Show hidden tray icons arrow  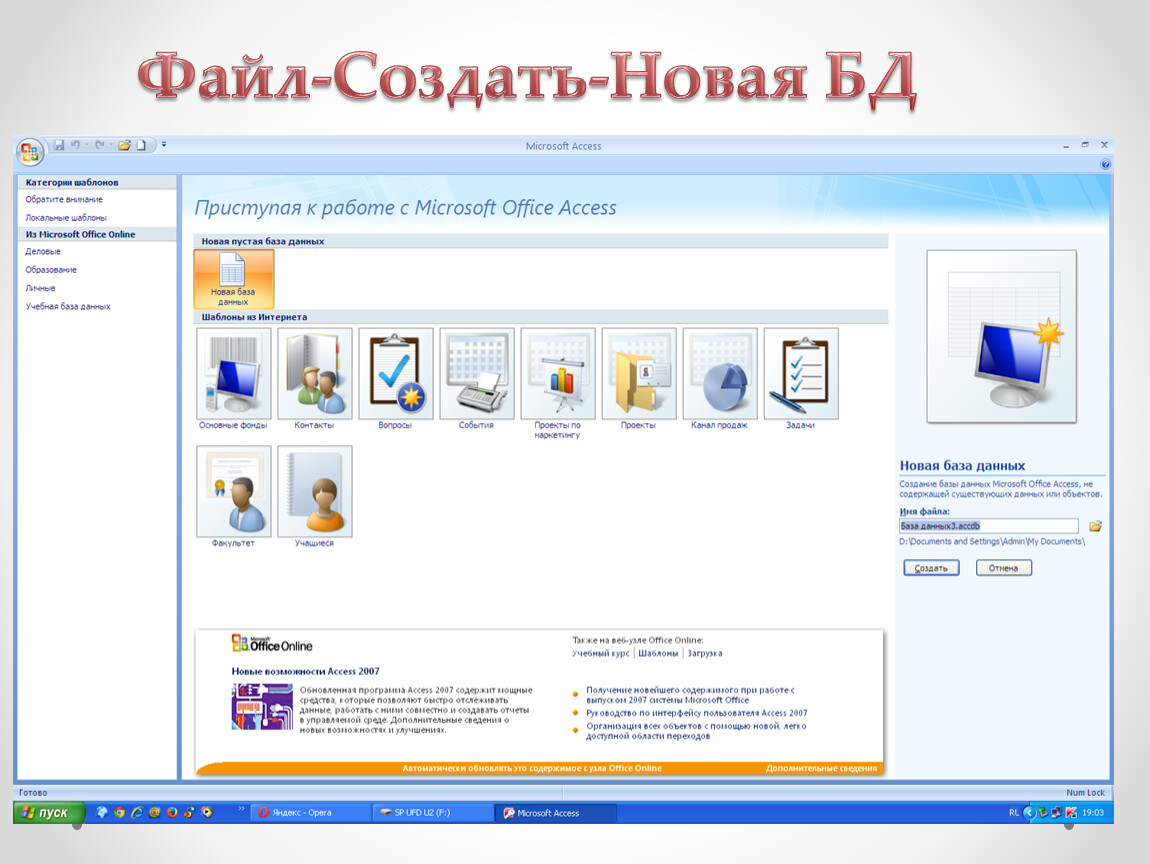tap(1028, 813)
